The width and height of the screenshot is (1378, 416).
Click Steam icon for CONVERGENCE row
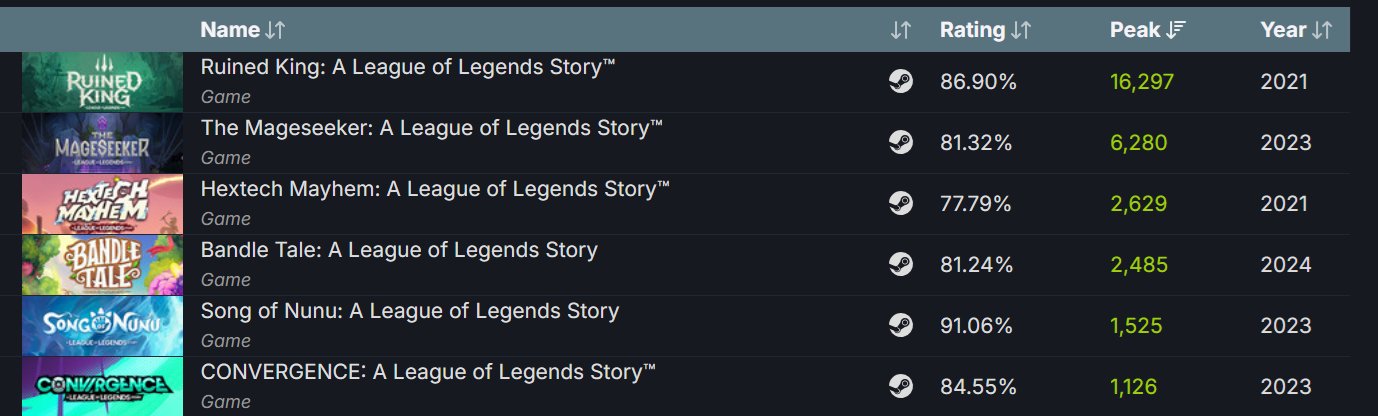pos(900,387)
